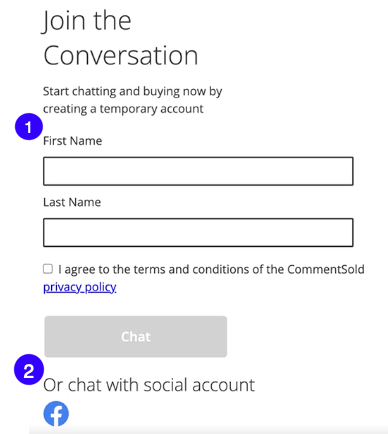The width and height of the screenshot is (388, 434).
Task: Click the blue number 1 step marker
Action: [x=29, y=127]
